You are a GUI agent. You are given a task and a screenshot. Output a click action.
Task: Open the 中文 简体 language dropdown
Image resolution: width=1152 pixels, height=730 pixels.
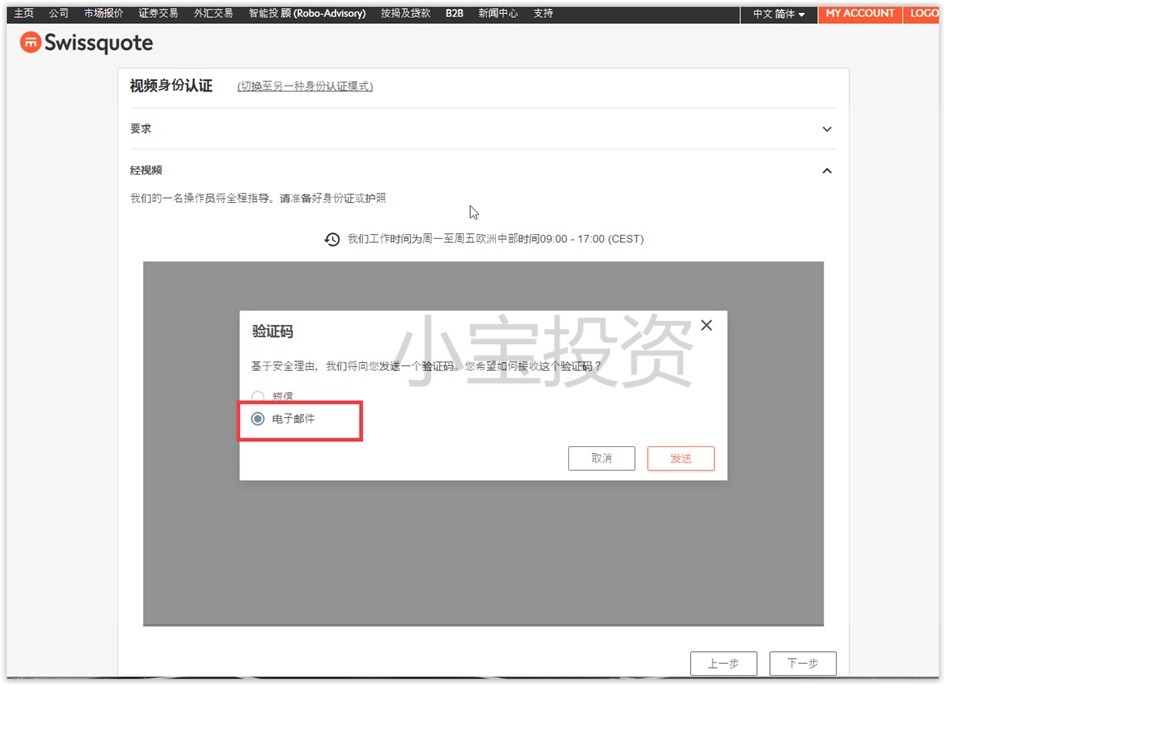778,14
